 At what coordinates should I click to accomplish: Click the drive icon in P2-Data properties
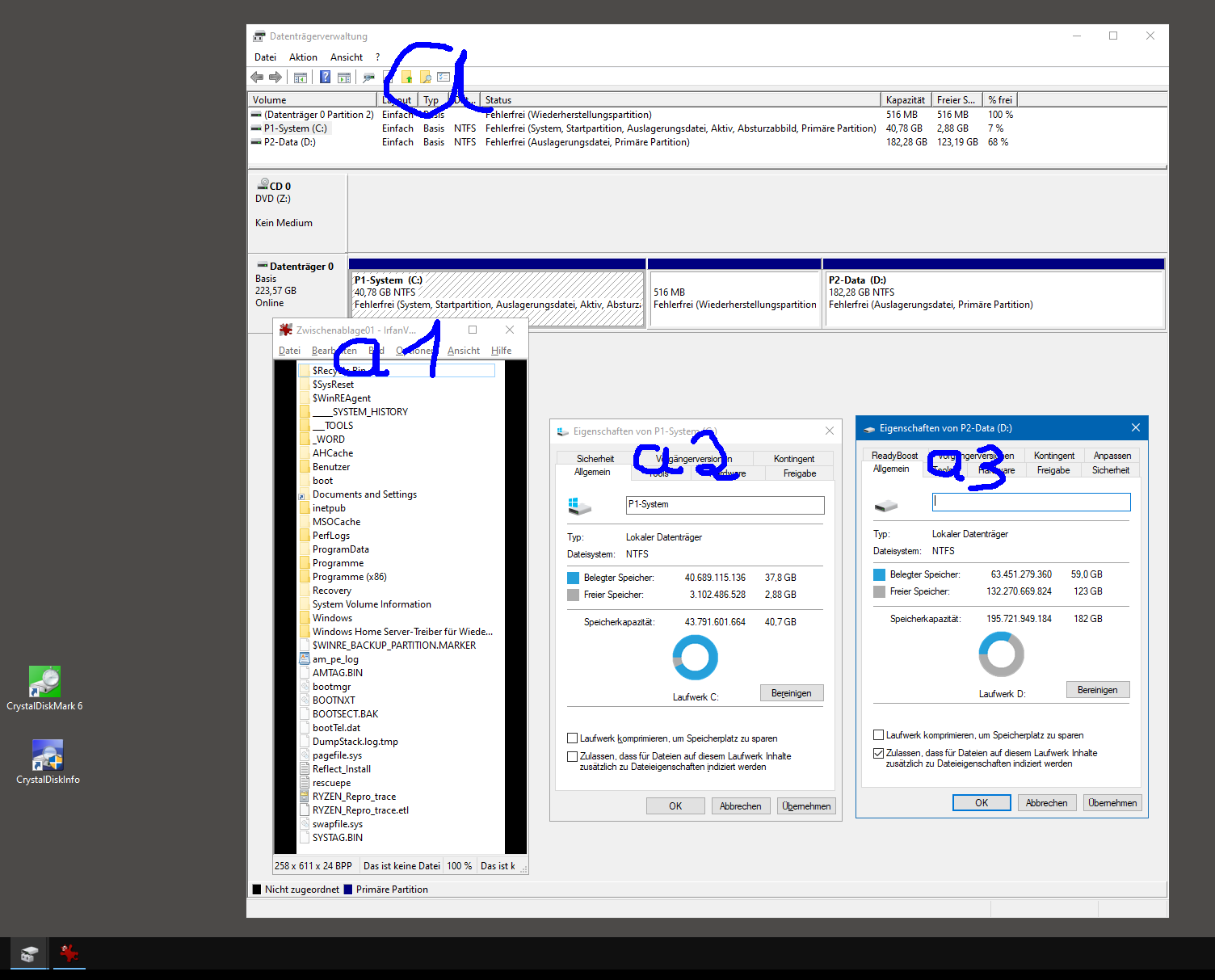pos(886,505)
